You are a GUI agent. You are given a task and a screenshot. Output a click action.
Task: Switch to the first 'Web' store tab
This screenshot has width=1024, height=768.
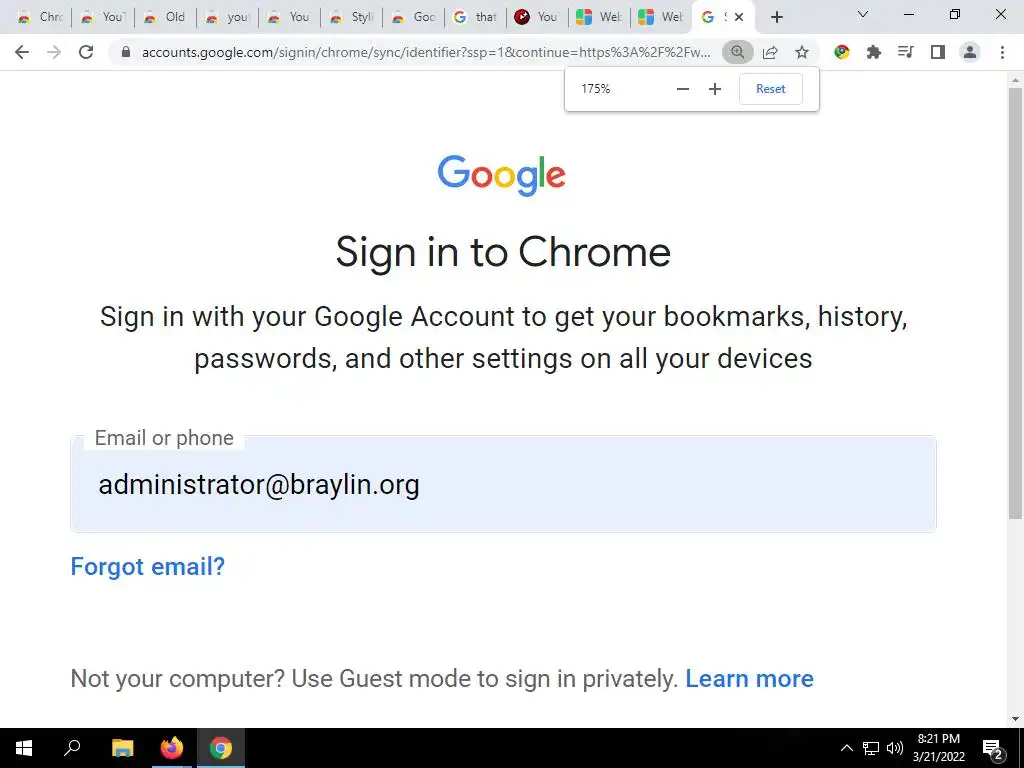(600, 17)
